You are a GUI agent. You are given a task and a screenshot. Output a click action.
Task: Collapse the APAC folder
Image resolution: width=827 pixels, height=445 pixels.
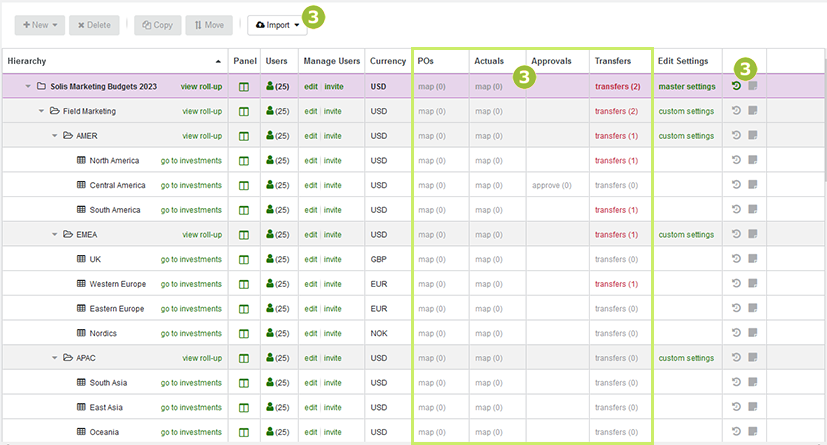point(54,357)
